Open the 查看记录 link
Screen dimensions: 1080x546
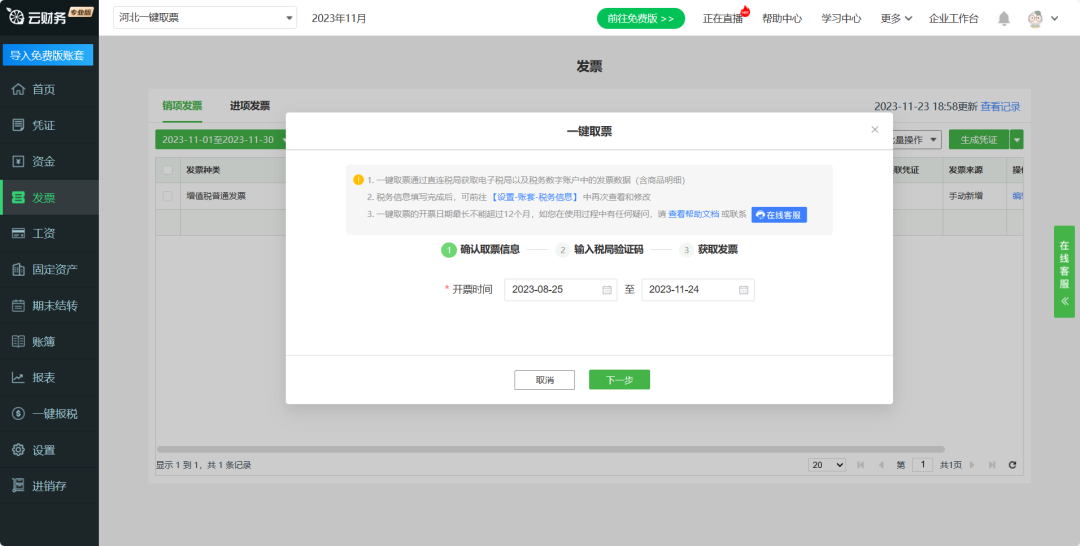click(1000, 107)
